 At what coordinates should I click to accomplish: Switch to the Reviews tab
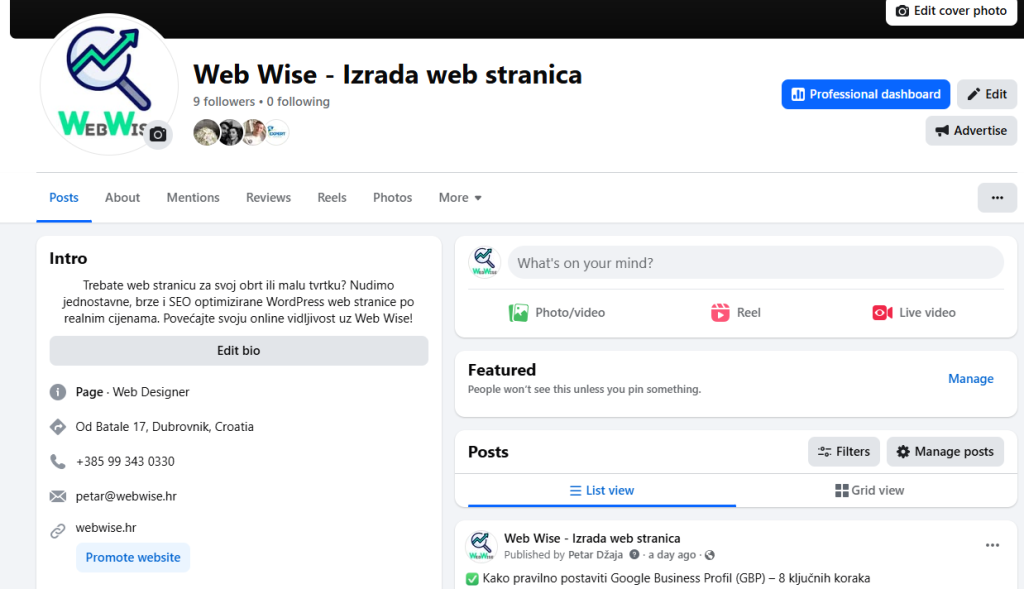(x=268, y=197)
